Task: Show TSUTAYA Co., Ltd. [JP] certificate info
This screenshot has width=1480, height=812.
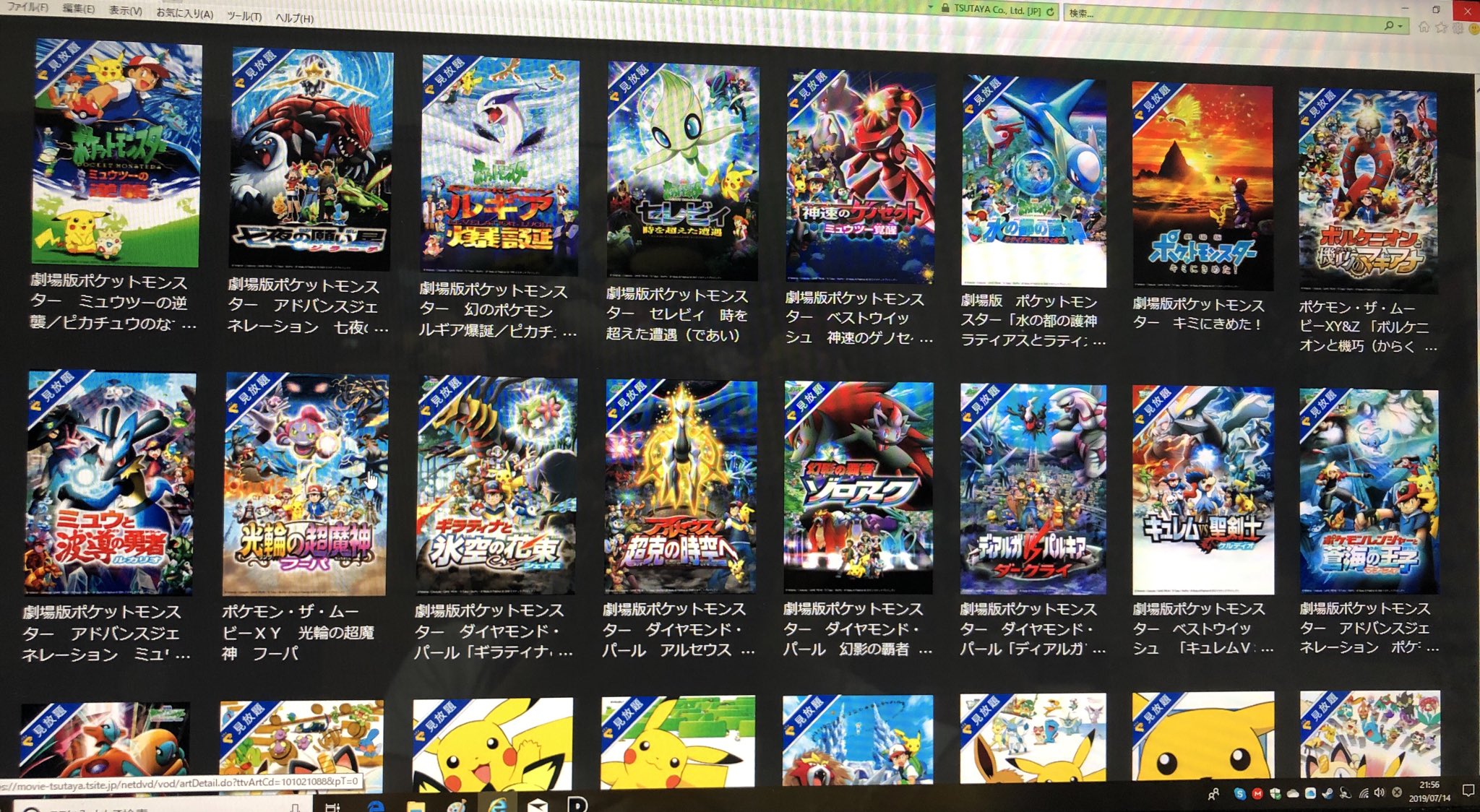Action: click(997, 10)
